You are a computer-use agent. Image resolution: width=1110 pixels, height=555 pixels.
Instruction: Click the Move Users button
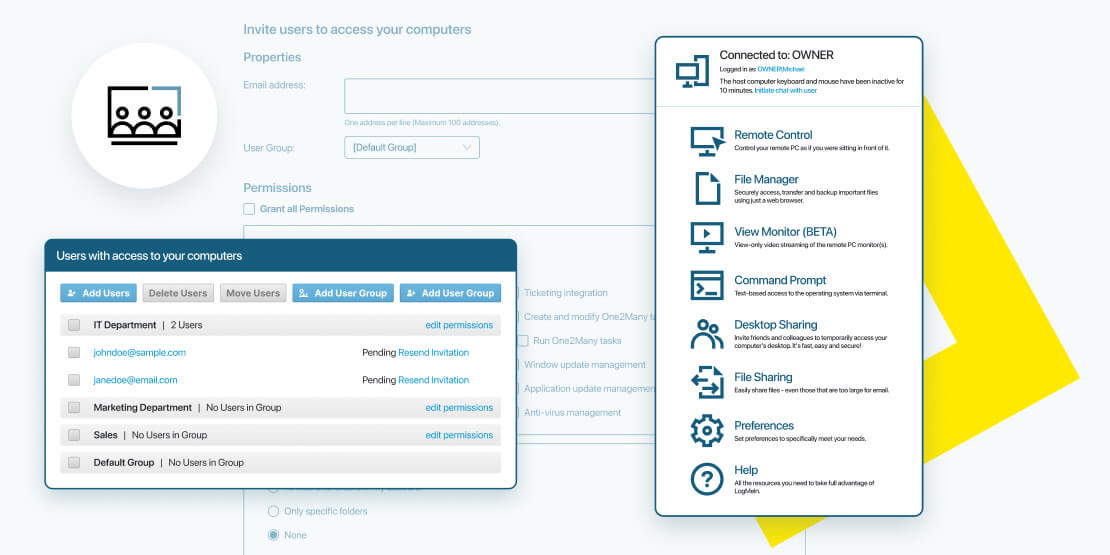coord(253,293)
